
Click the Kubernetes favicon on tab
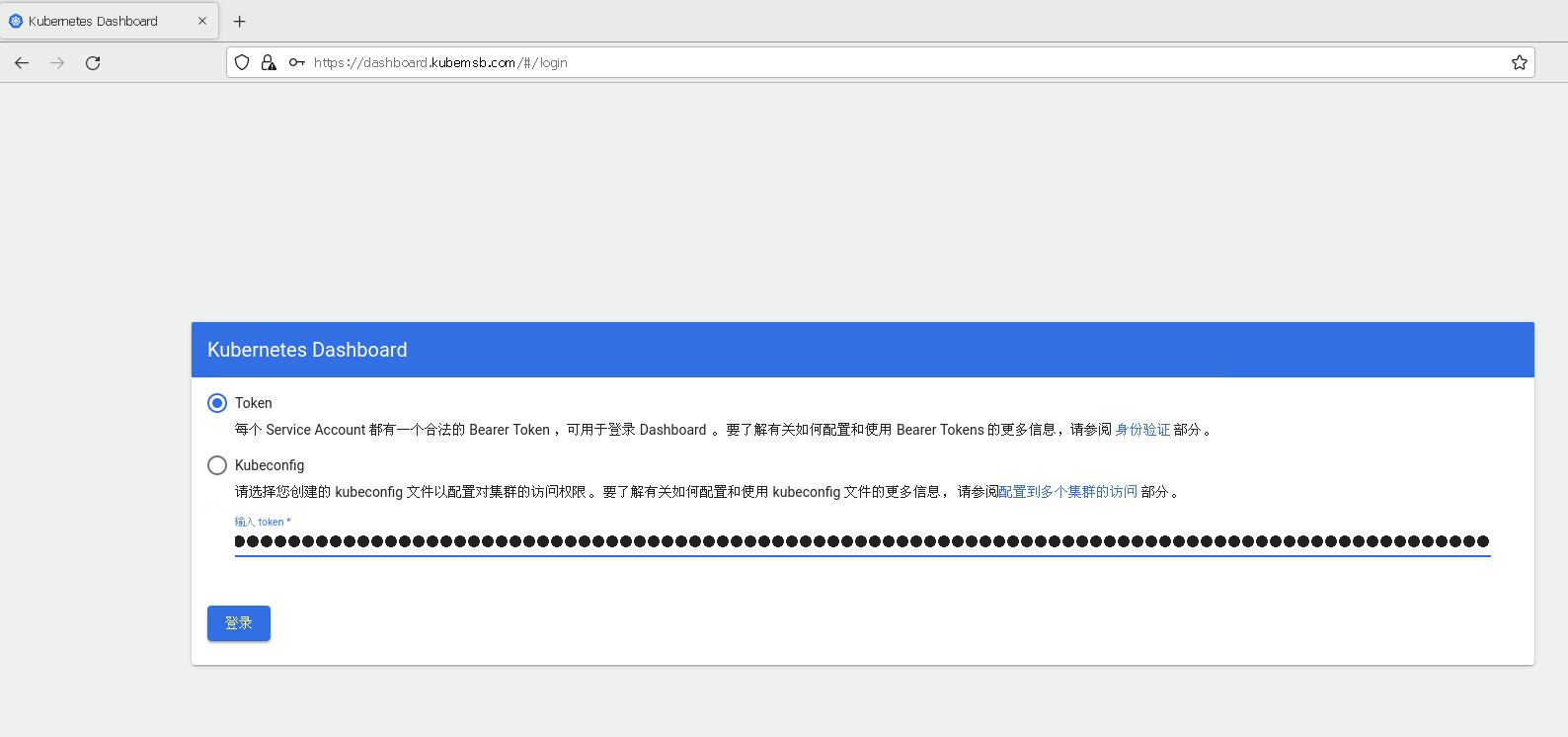pyautogui.click(x=16, y=21)
